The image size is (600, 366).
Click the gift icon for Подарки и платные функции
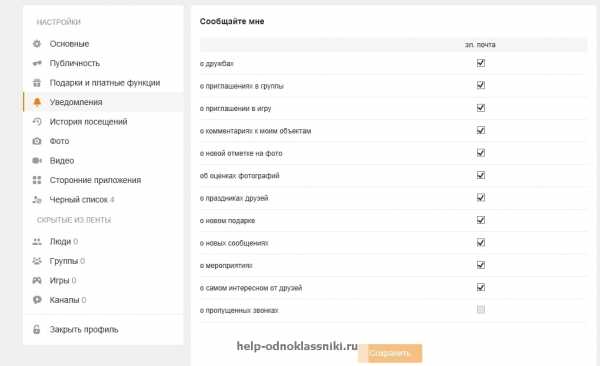click(x=37, y=83)
